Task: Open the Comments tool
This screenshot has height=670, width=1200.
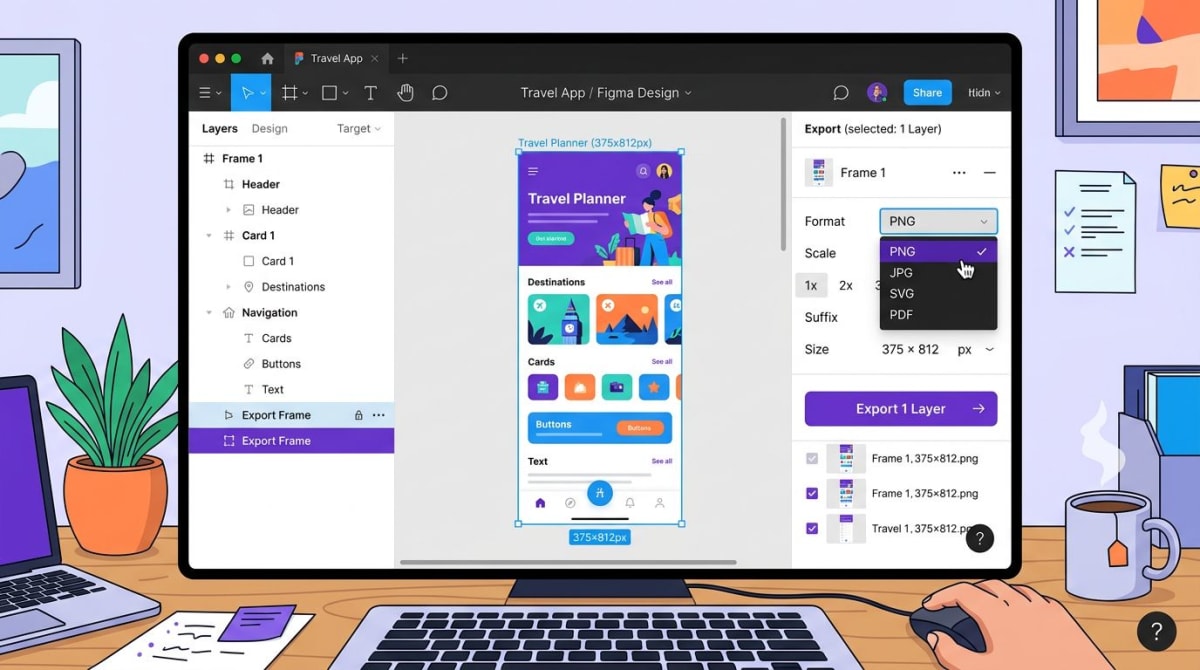Action: 439,92
